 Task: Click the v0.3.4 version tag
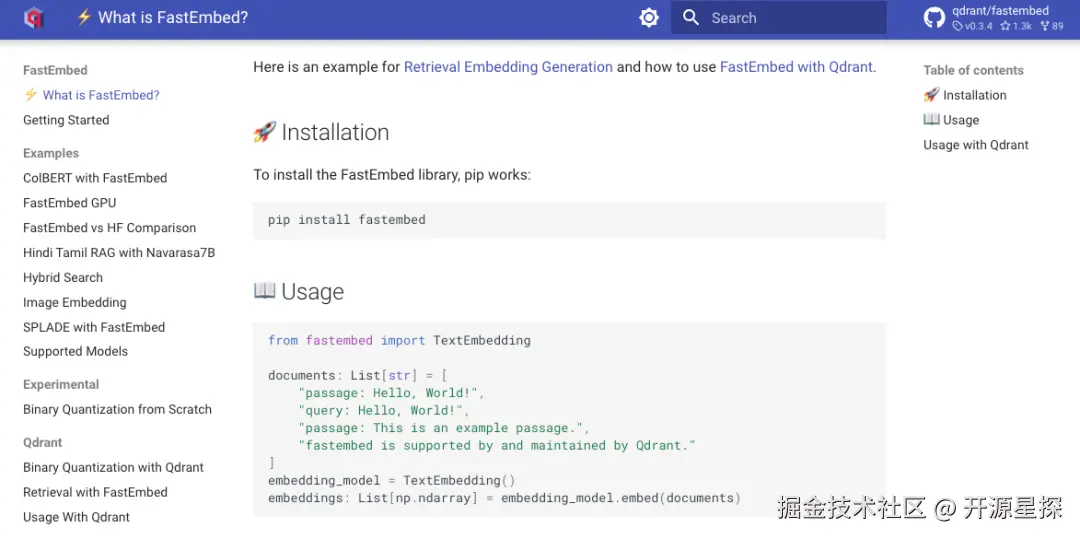pyautogui.click(x=973, y=26)
